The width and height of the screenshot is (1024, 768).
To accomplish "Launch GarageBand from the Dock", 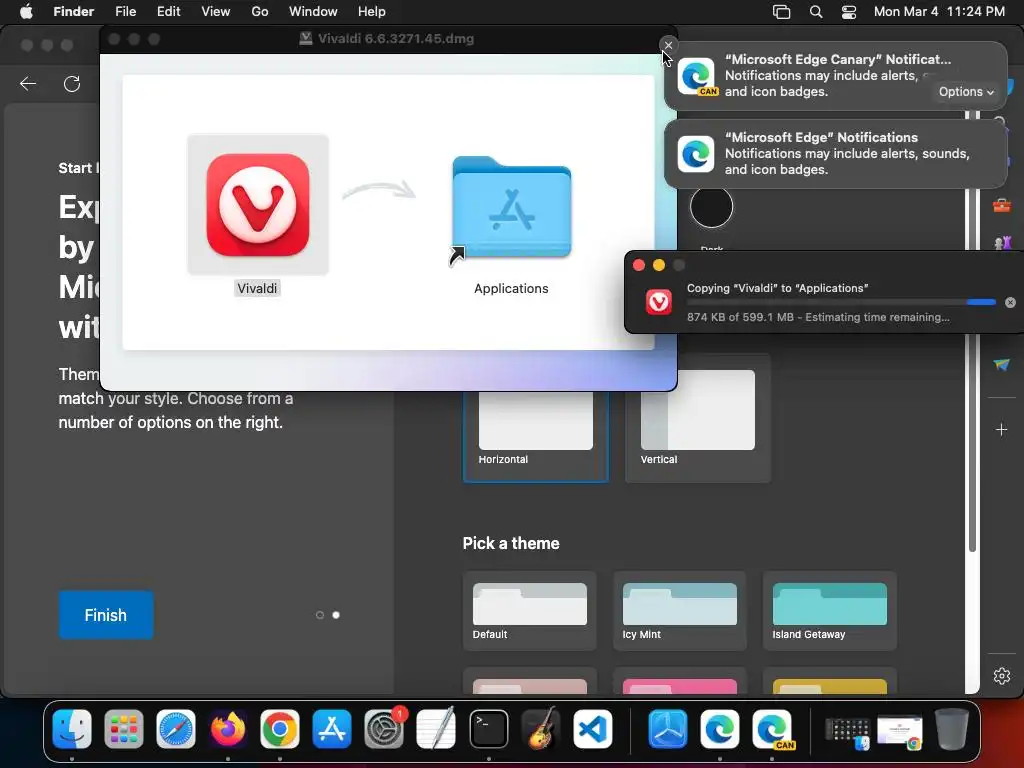I will [x=541, y=729].
